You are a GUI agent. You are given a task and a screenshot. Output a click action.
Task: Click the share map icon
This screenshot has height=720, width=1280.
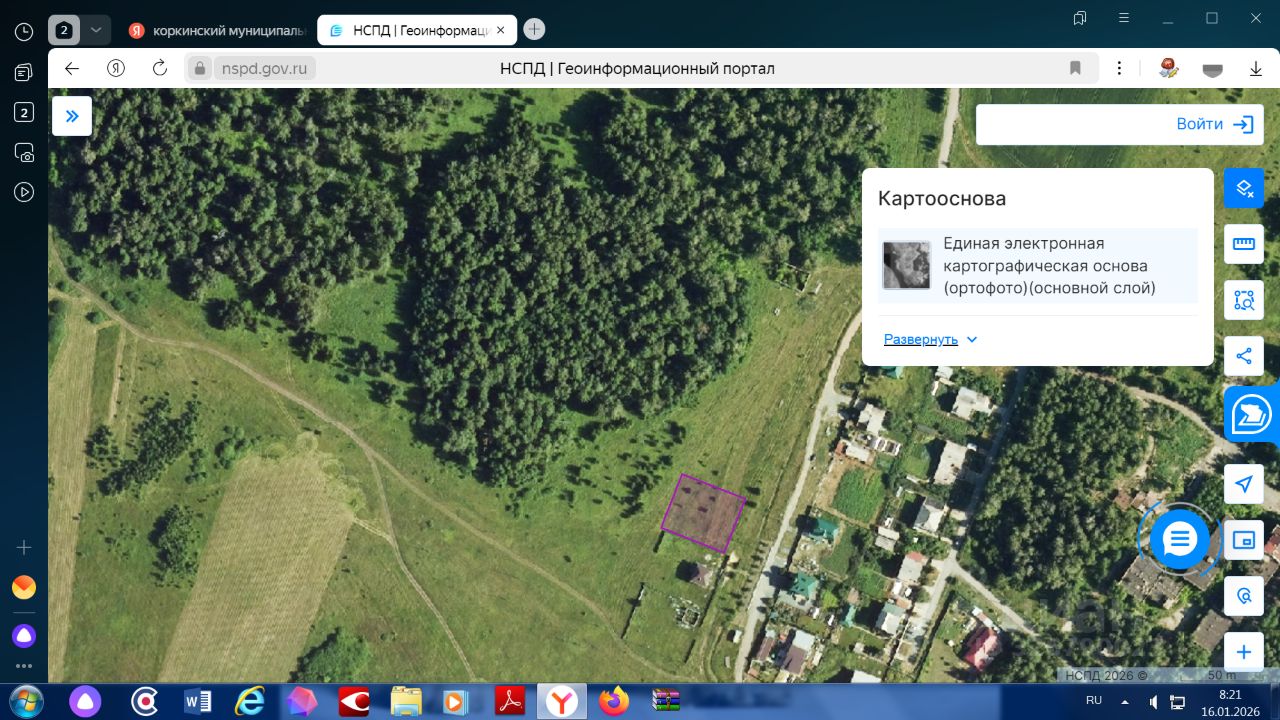coord(1244,356)
